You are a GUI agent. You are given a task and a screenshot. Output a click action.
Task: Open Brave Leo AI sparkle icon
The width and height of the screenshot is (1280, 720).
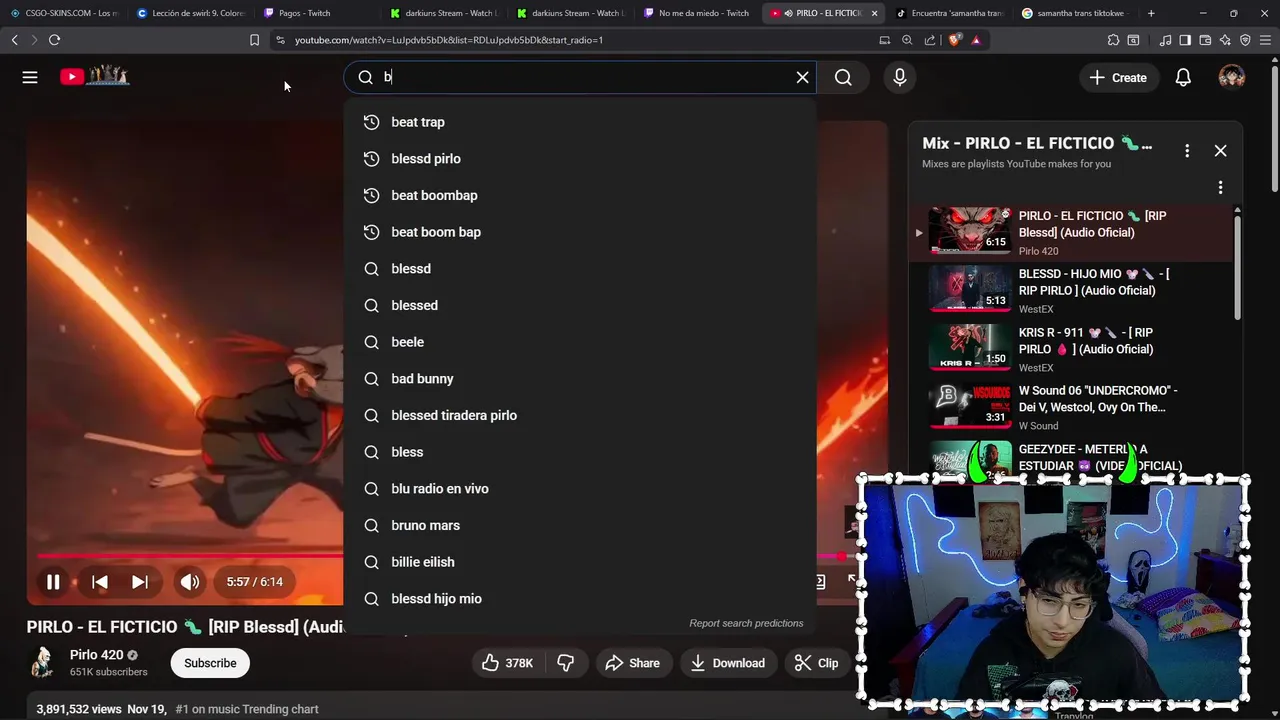[x=1225, y=40]
